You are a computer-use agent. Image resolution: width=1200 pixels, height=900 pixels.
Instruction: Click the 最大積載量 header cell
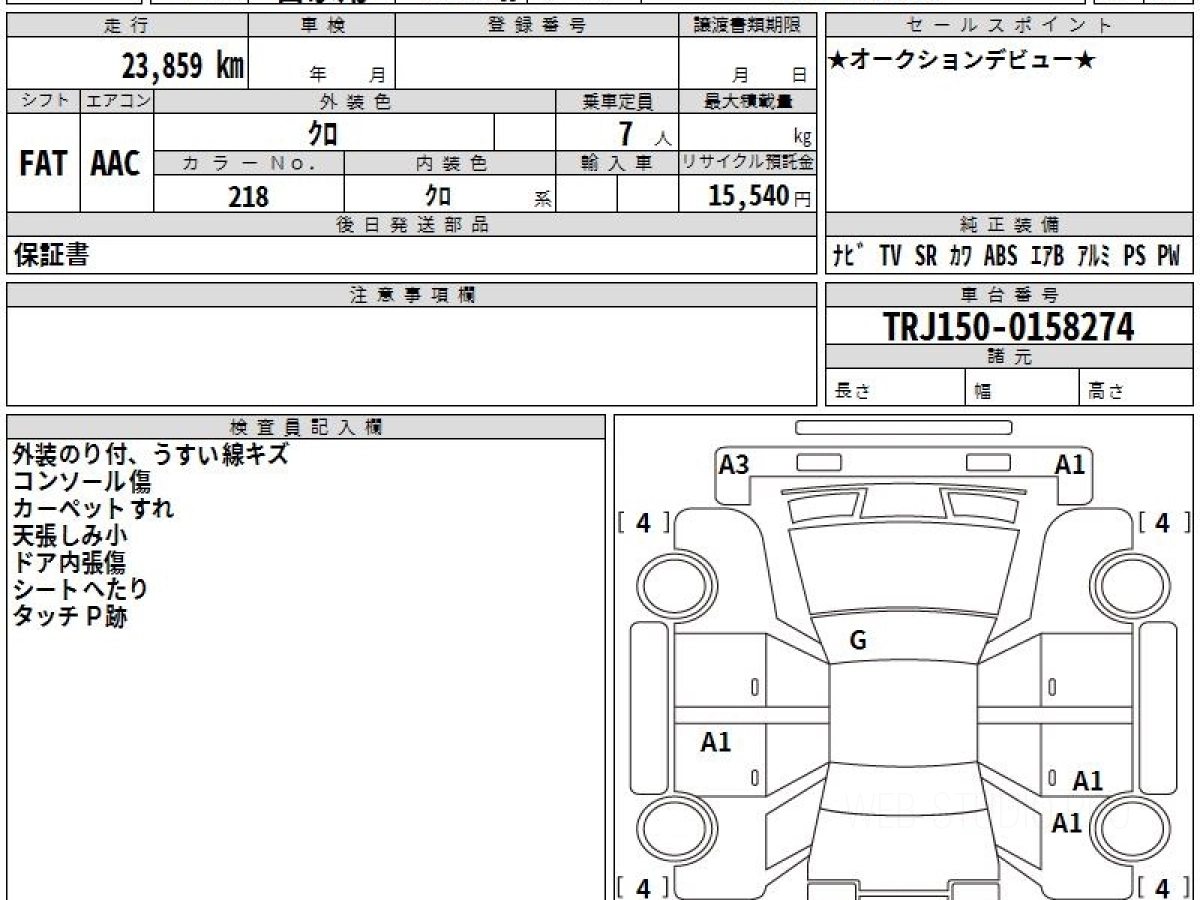tap(748, 101)
